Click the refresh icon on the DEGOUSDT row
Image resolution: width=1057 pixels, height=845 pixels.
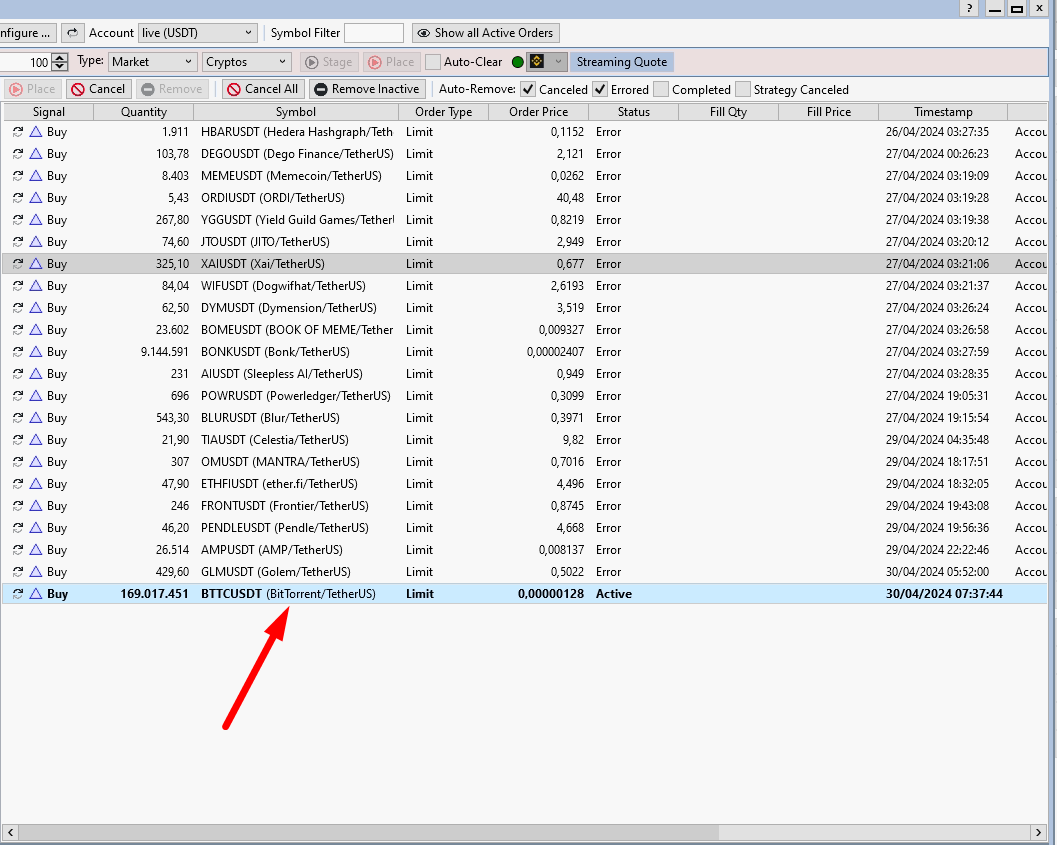click(x=18, y=154)
